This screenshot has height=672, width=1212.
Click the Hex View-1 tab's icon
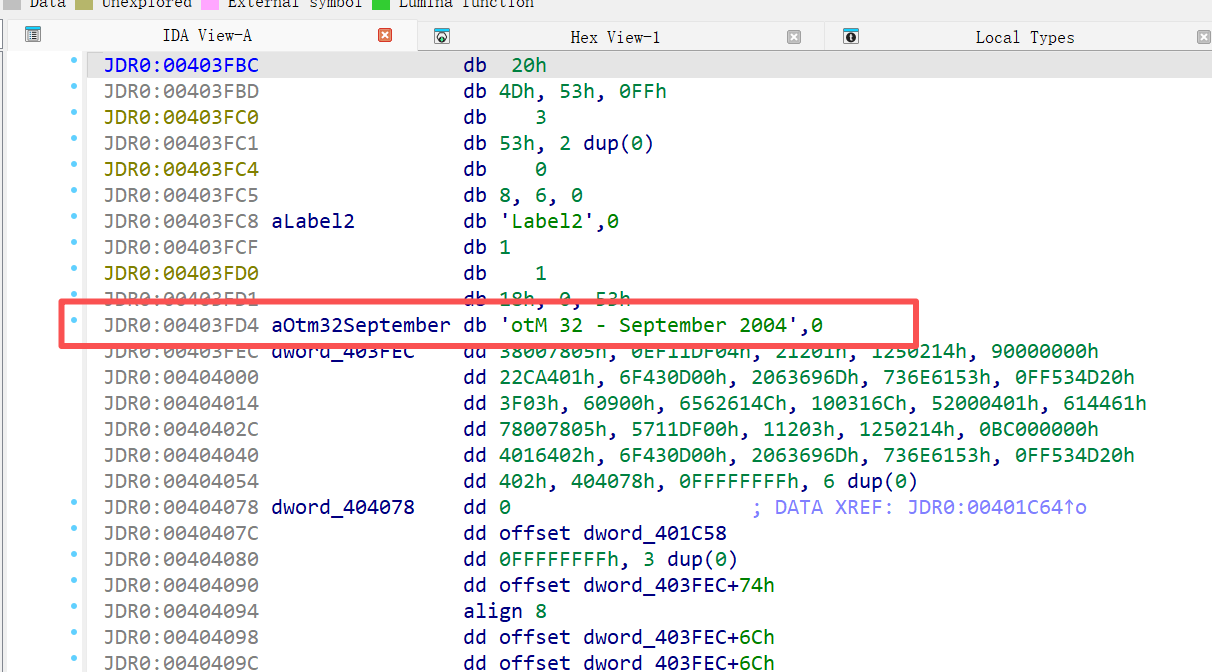point(442,36)
